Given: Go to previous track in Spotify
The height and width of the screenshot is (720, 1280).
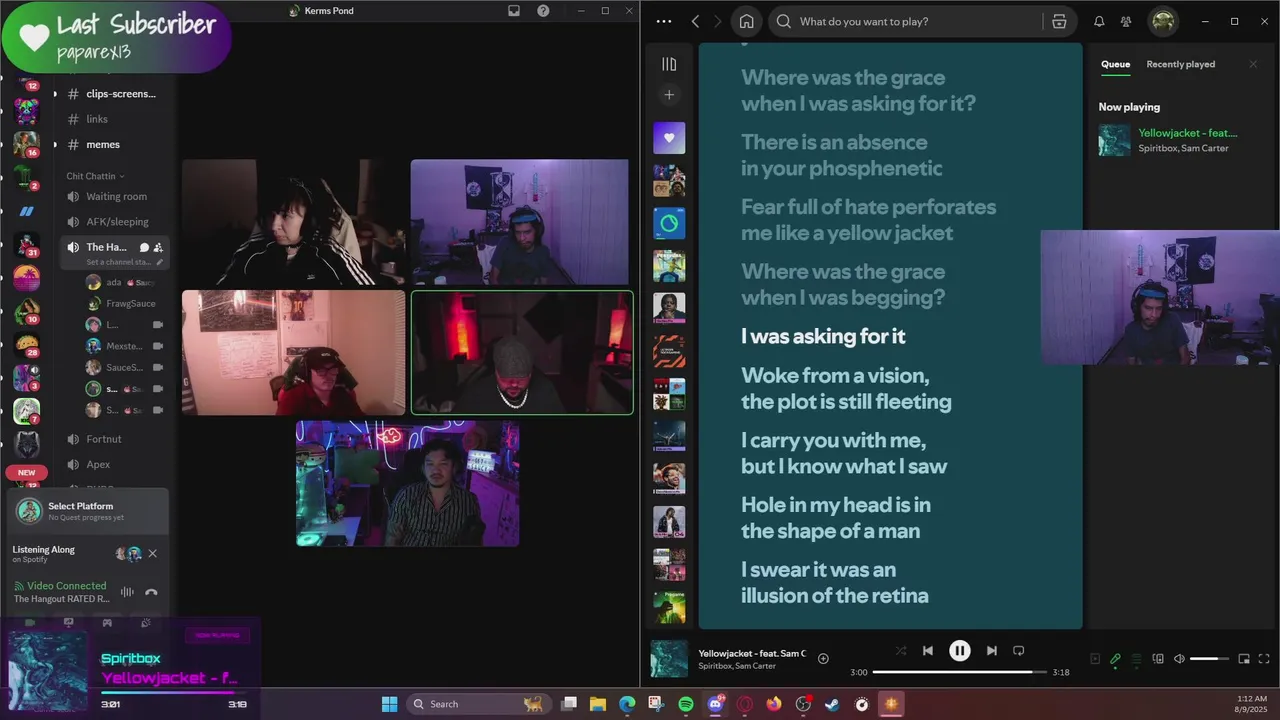Looking at the screenshot, I should click(x=927, y=651).
